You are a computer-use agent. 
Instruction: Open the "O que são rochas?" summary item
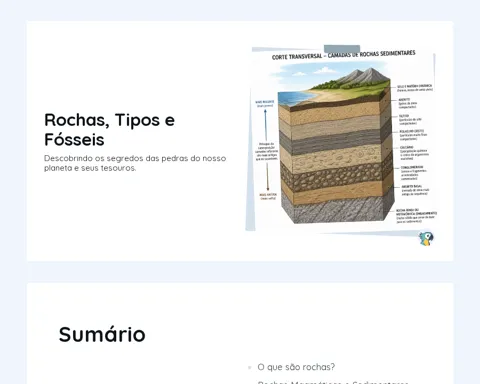pyautogui.click(x=296, y=367)
